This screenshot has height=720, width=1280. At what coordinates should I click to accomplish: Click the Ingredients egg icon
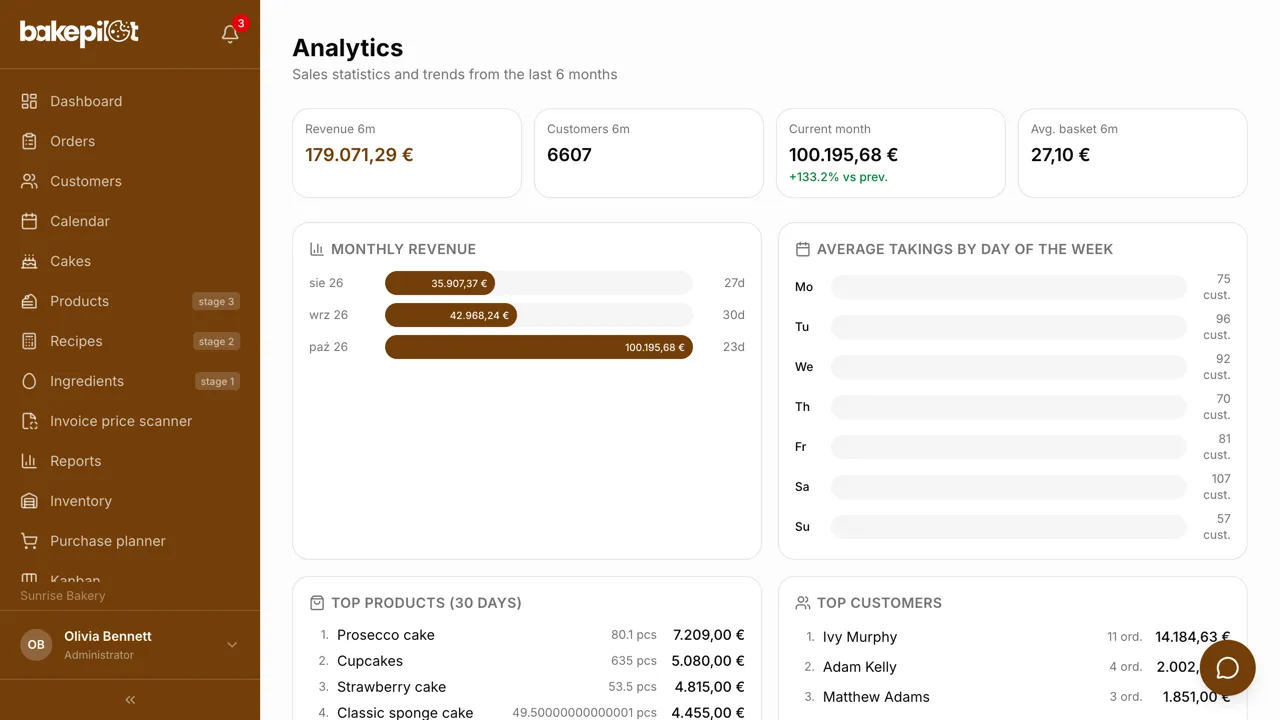point(30,381)
